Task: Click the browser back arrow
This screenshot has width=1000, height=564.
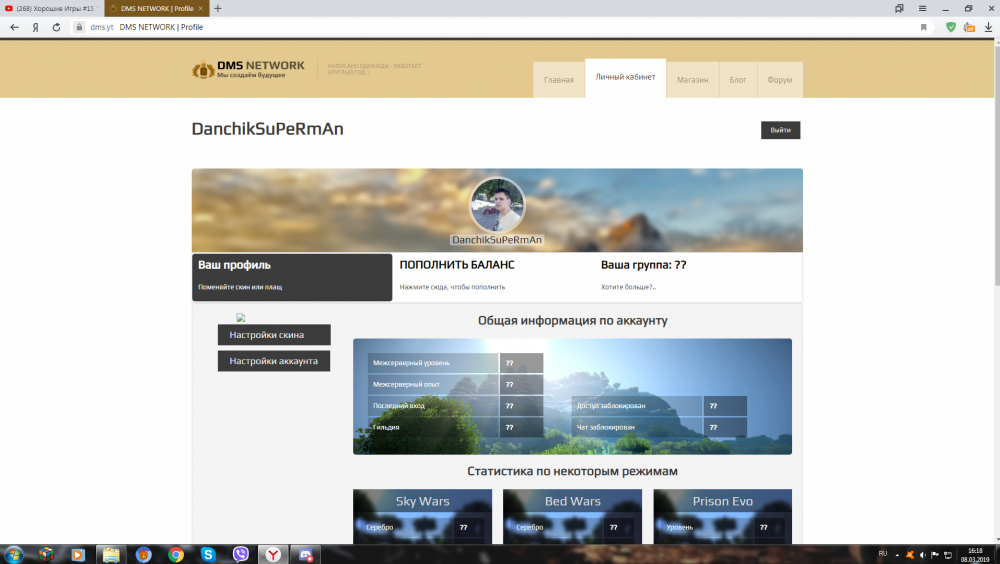Action: [x=14, y=27]
